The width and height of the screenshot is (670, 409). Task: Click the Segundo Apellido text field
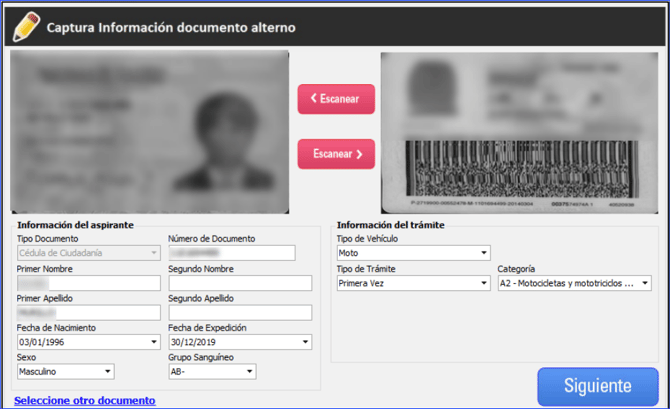click(x=240, y=313)
